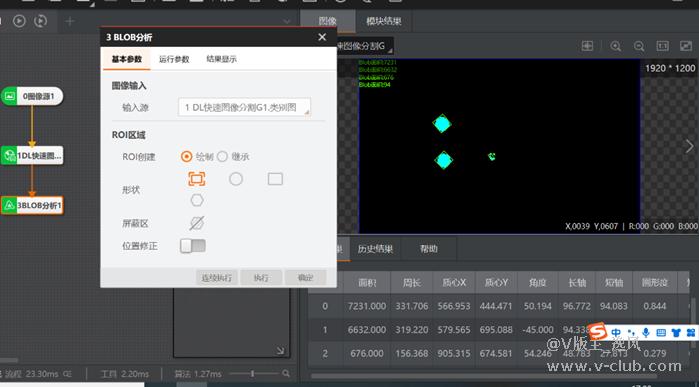Toggle the 位置修正 switch
Viewport: 699px width, 387px height.
point(193,246)
